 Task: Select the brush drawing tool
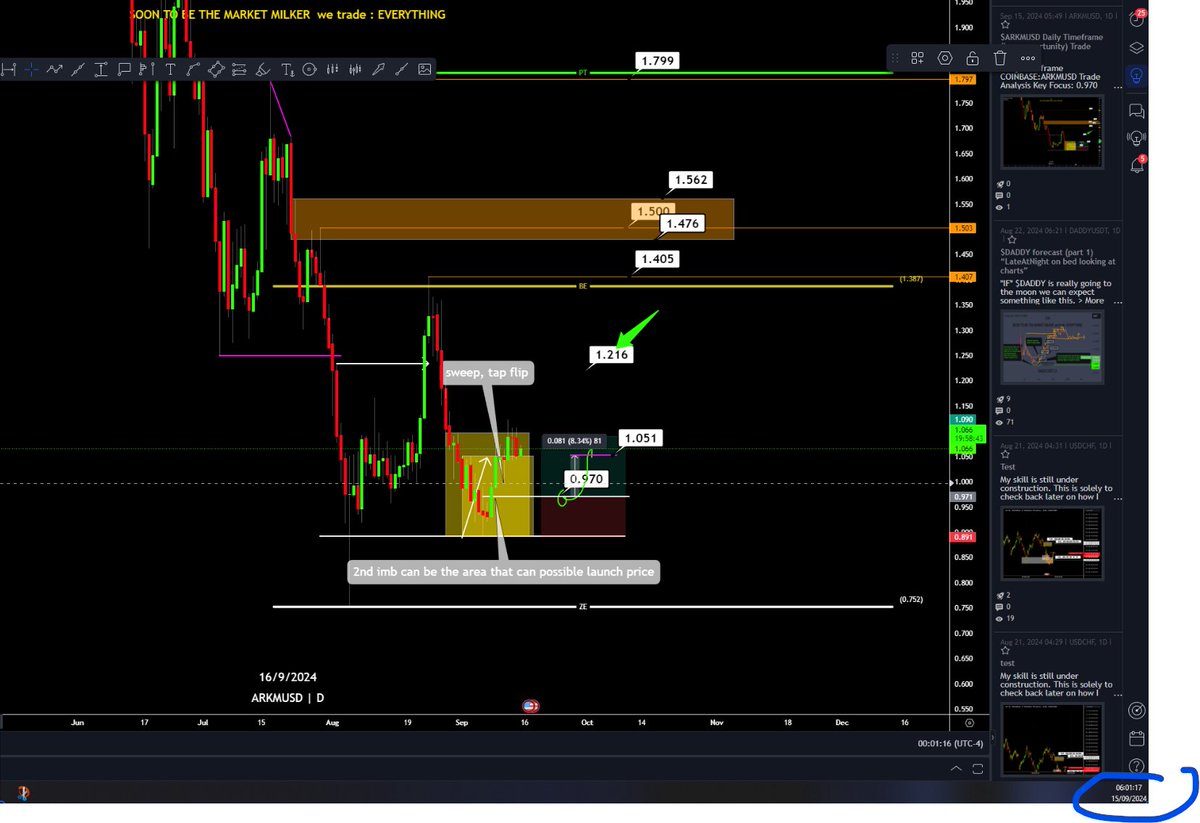[x=263, y=69]
